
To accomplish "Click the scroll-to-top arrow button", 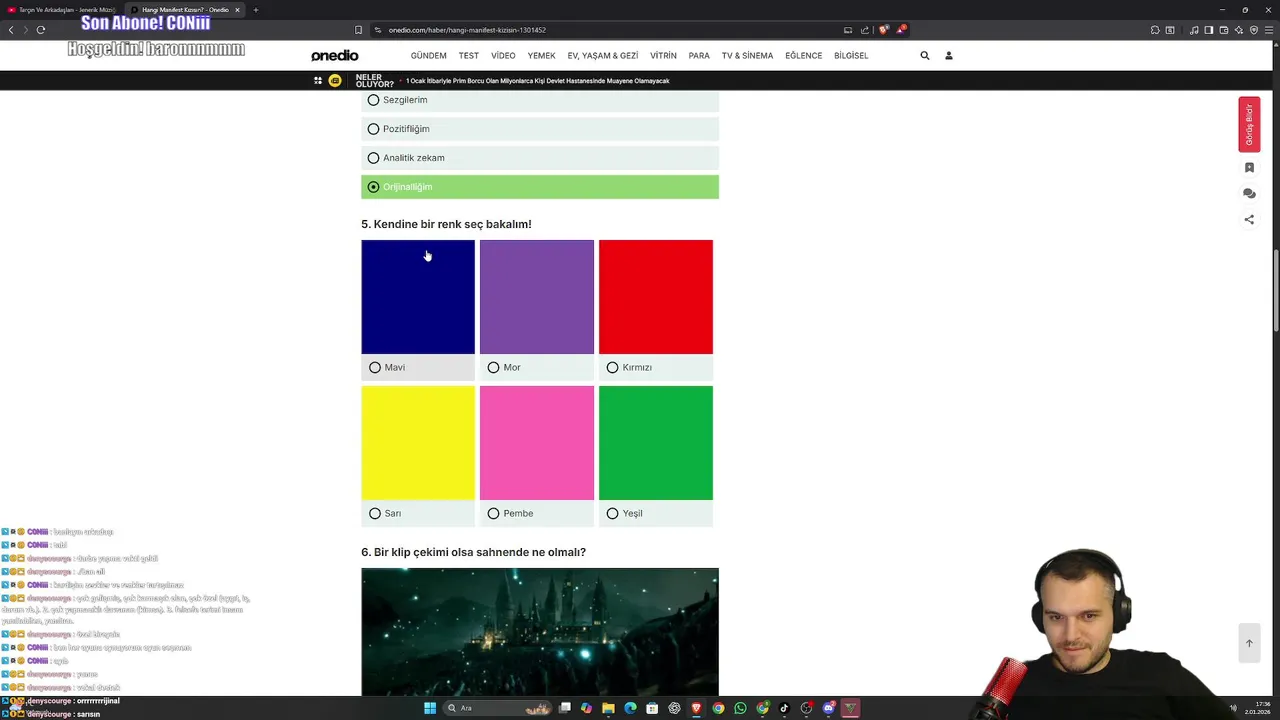I will click(1249, 643).
